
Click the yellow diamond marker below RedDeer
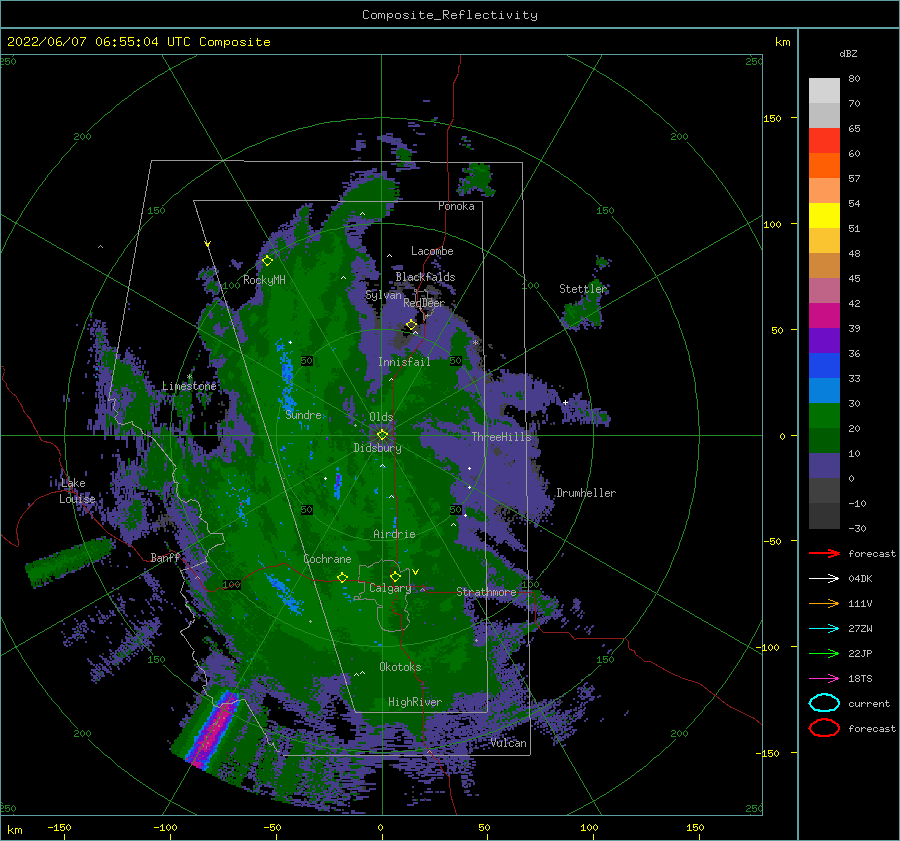411,325
